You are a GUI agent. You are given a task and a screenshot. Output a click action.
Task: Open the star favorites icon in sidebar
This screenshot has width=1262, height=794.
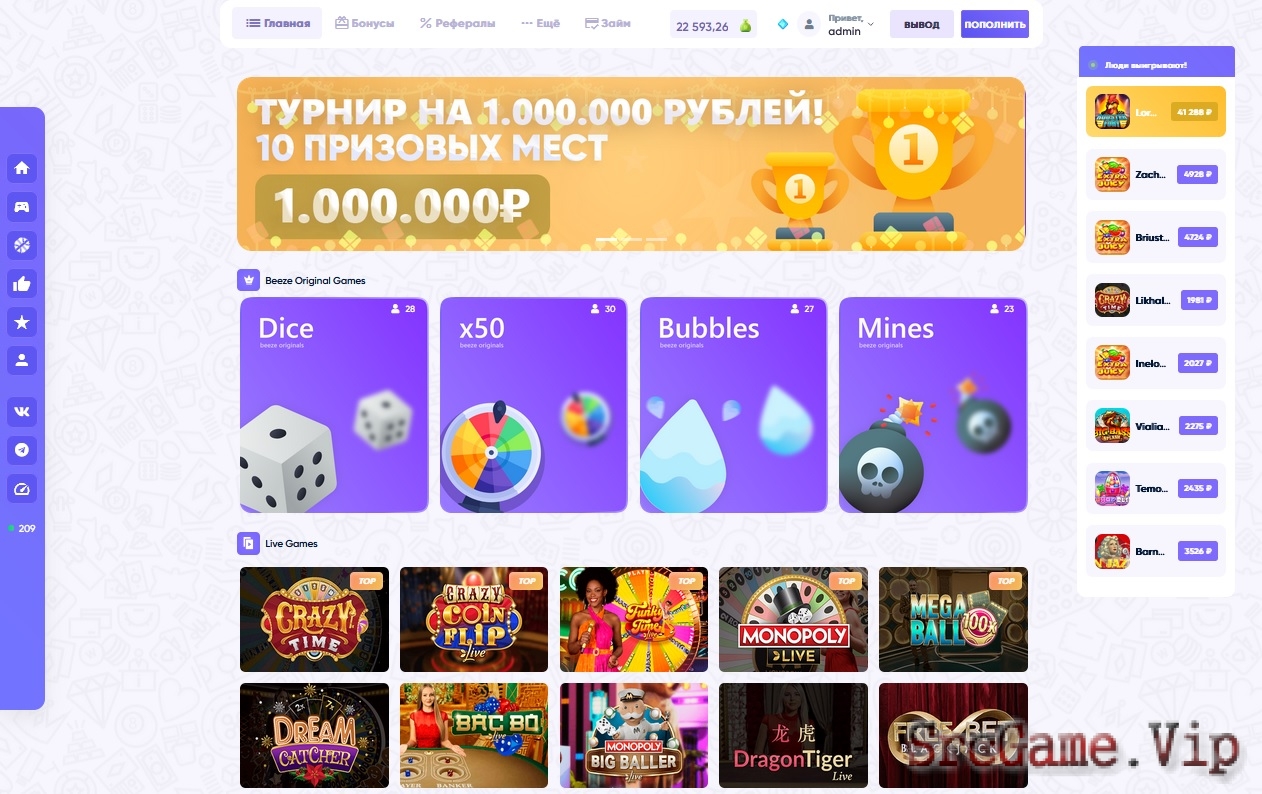point(22,322)
